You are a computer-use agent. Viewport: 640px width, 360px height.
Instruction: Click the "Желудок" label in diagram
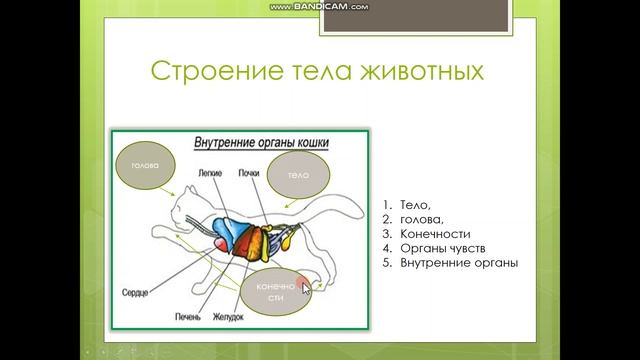228,317
